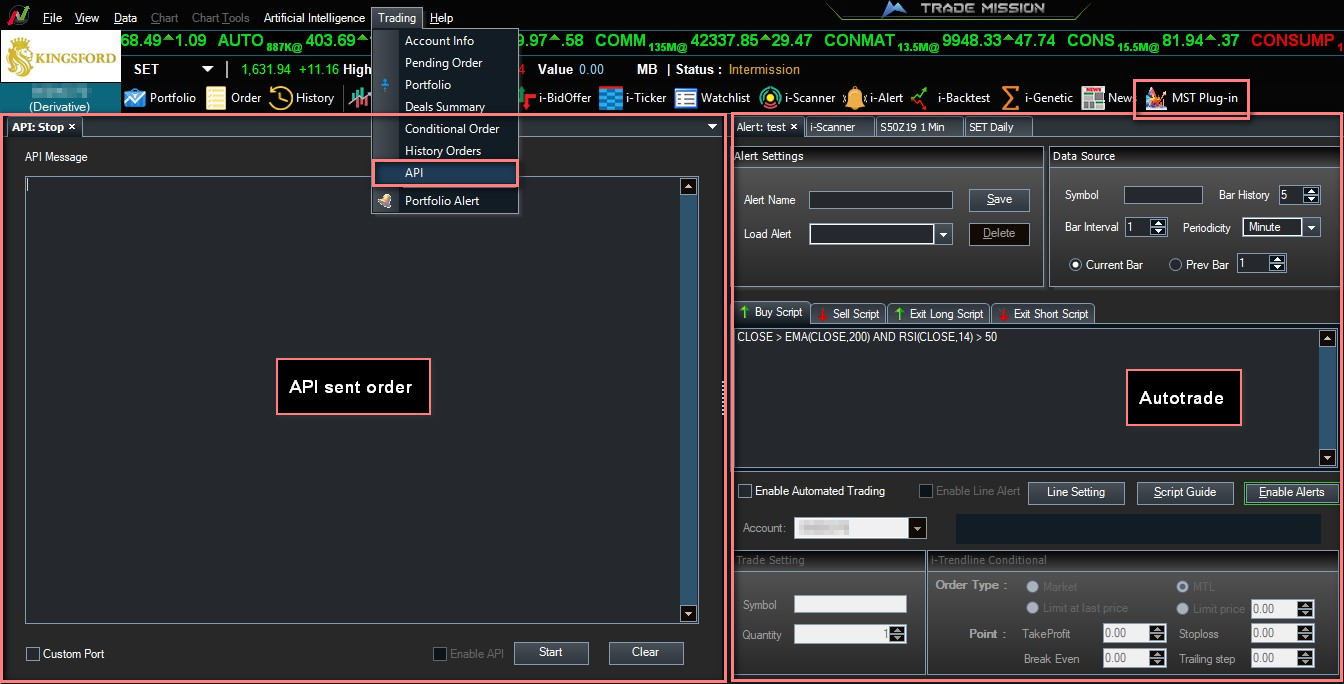1344x684 pixels.
Task: Open the MST Plug-in icon
Action: [x=1156, y=98]
